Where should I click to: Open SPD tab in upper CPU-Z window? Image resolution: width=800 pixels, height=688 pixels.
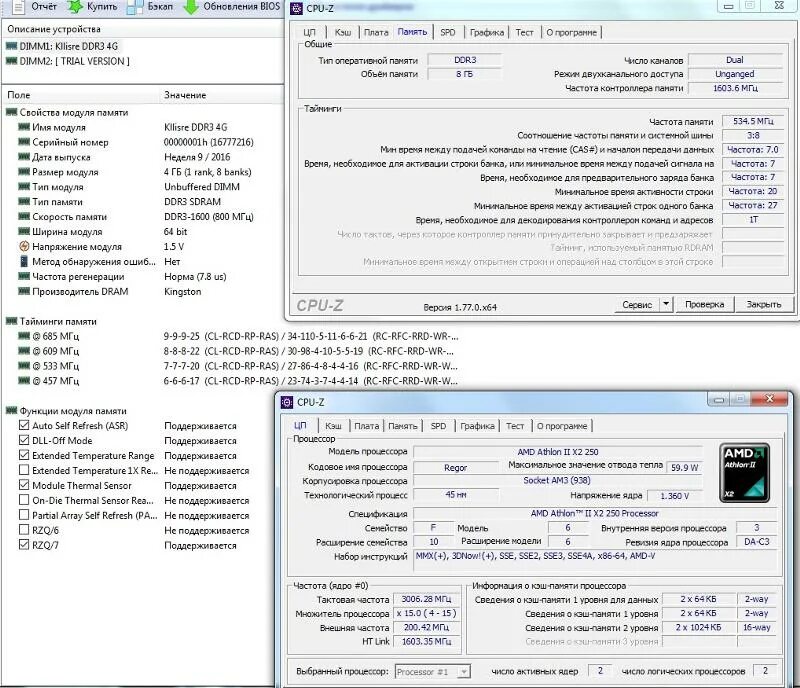pos(448,32)
